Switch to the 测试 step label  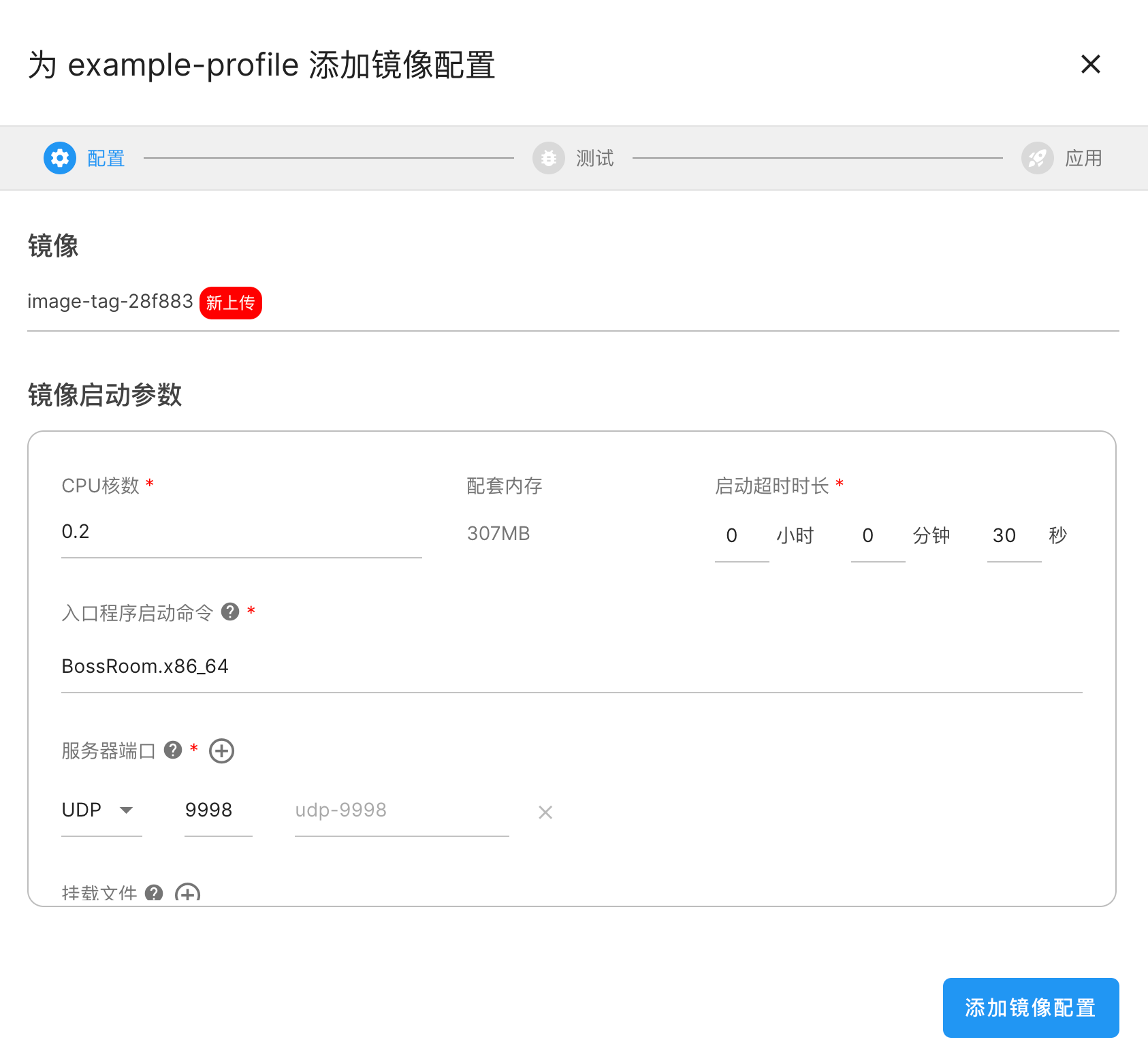tap(594, 158)
